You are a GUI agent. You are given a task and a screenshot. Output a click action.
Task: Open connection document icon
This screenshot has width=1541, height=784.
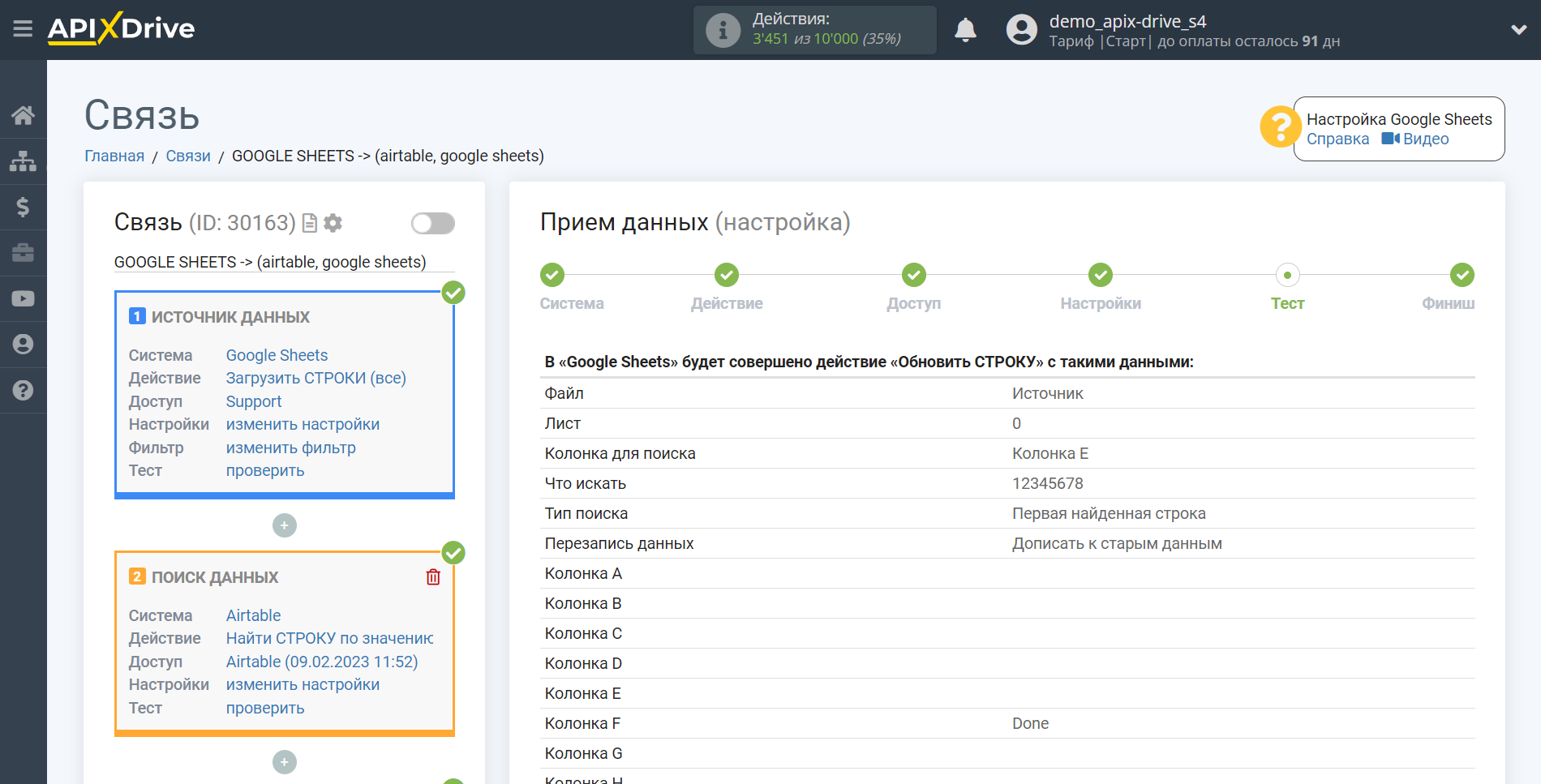click(309, 223)
